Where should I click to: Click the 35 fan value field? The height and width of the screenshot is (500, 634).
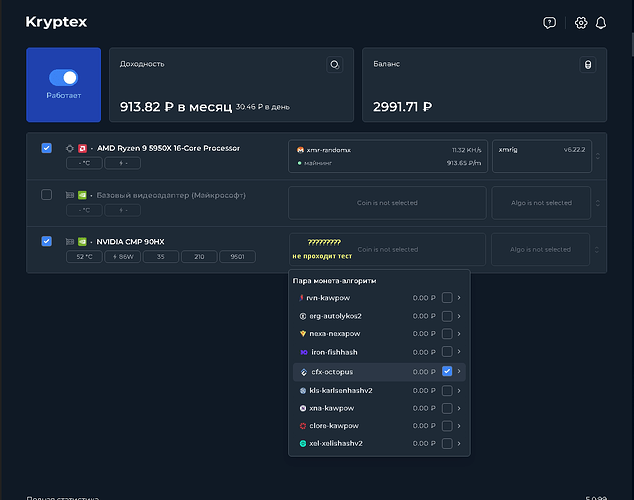pos(161,257)
